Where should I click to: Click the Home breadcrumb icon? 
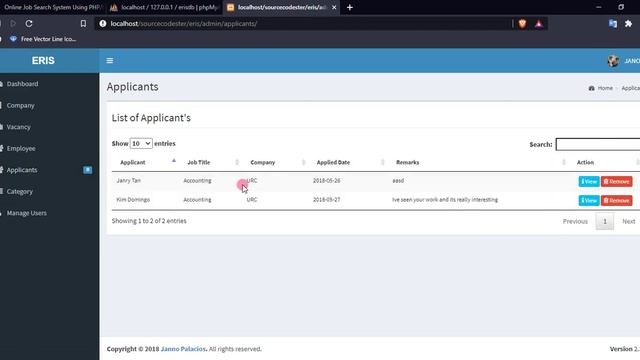pyautogui.click(x=591, y=88)
